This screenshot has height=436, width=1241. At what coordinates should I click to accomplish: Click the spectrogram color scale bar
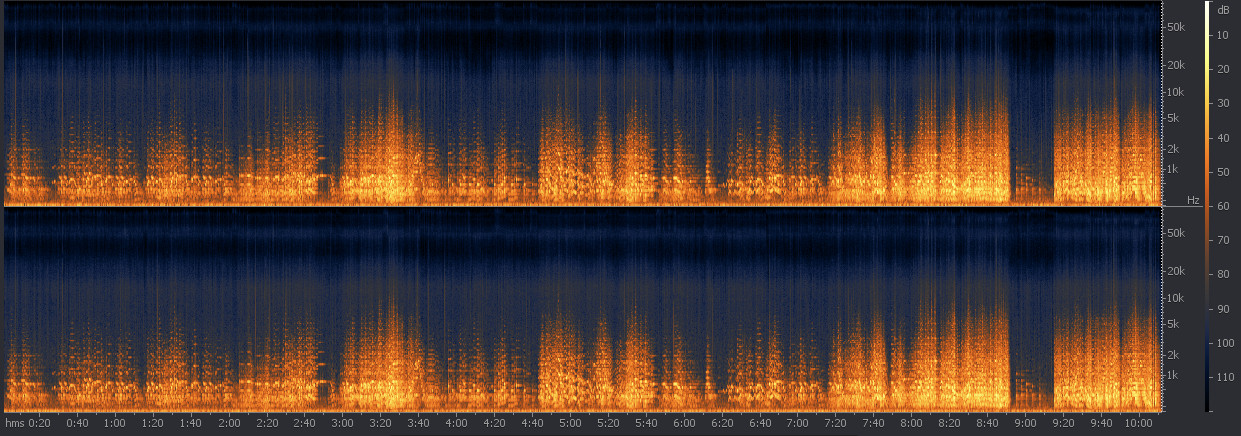[x=1207, y=208]
